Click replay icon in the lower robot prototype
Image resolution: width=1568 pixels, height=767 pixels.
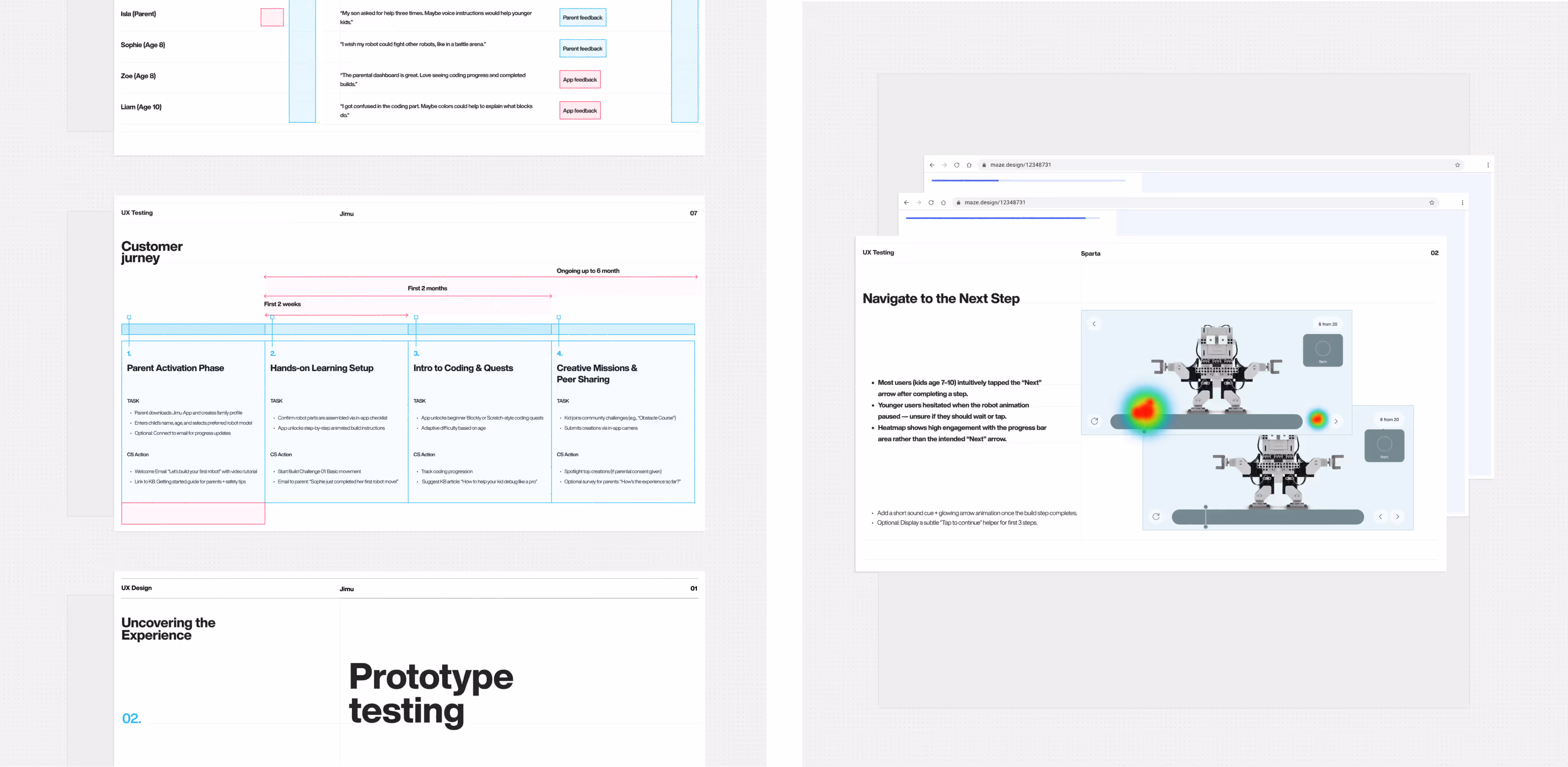point(1156,516)
